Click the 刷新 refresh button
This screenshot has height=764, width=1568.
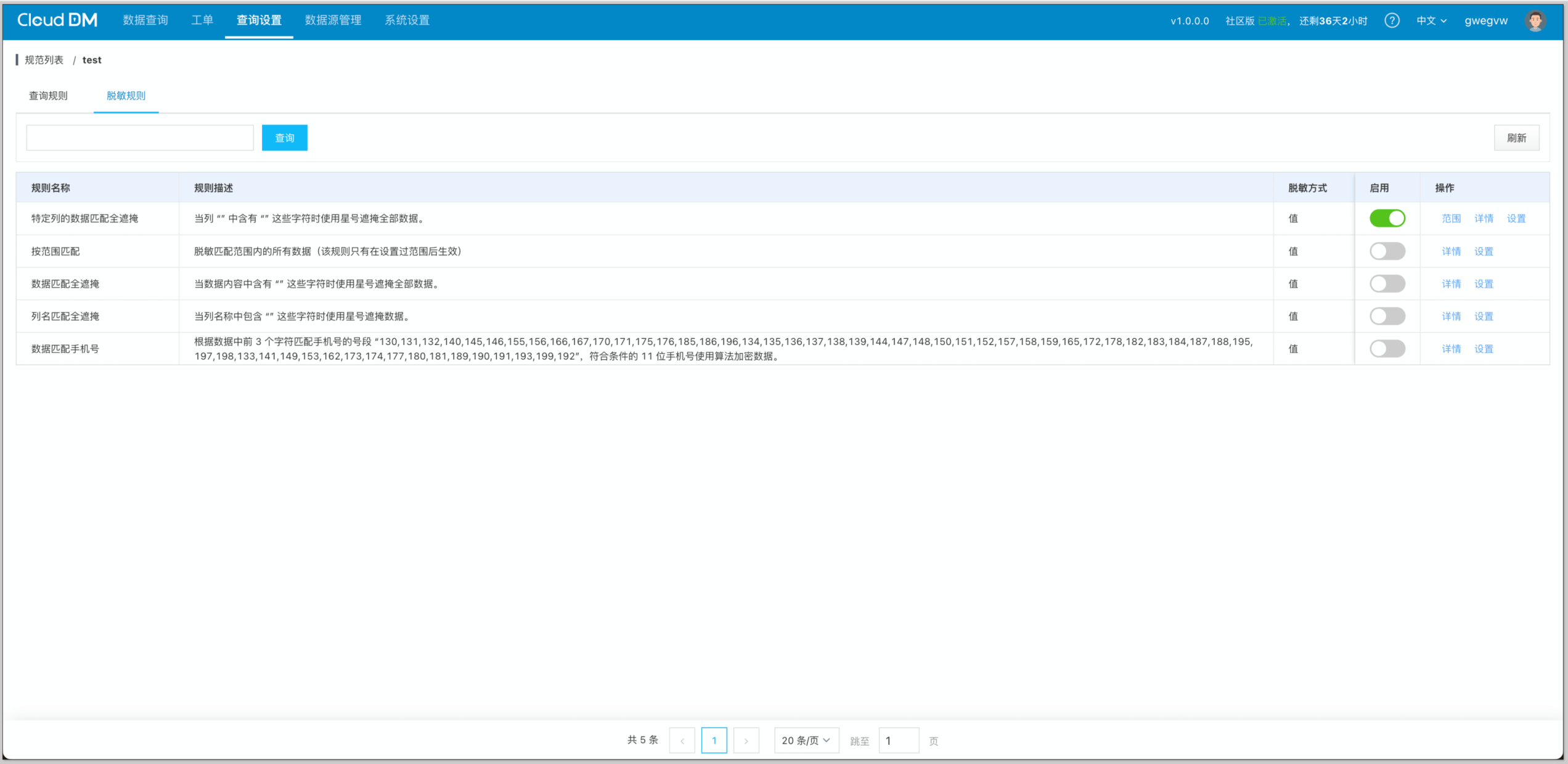[1516, 138]
